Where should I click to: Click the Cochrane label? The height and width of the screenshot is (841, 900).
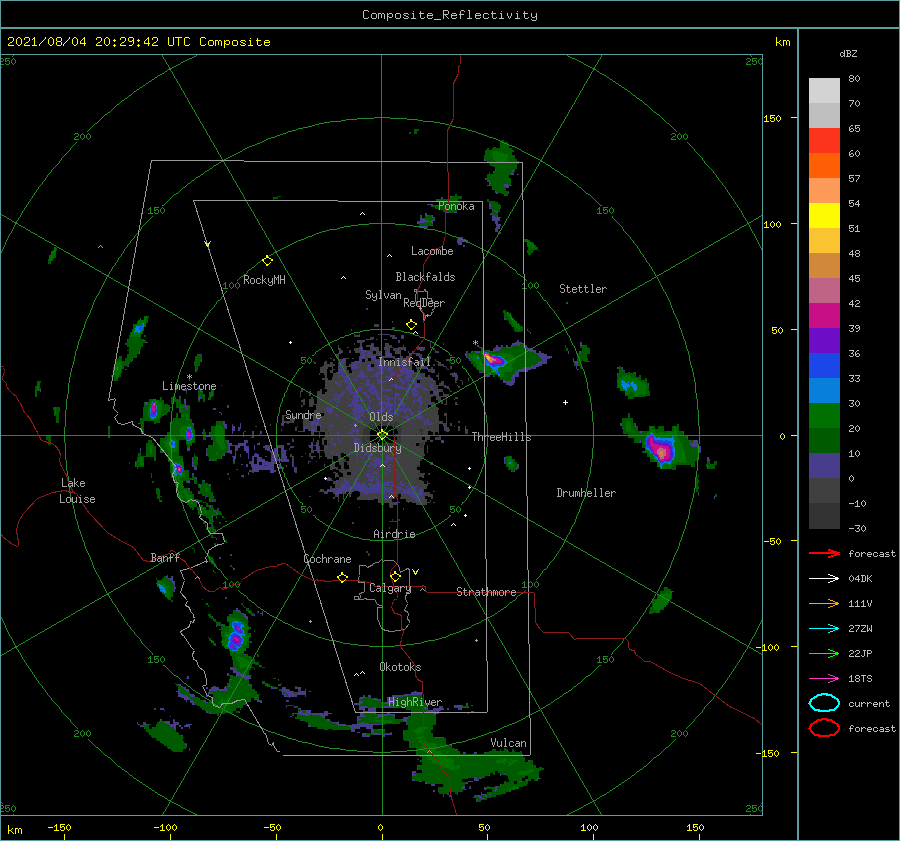[327, 559]
